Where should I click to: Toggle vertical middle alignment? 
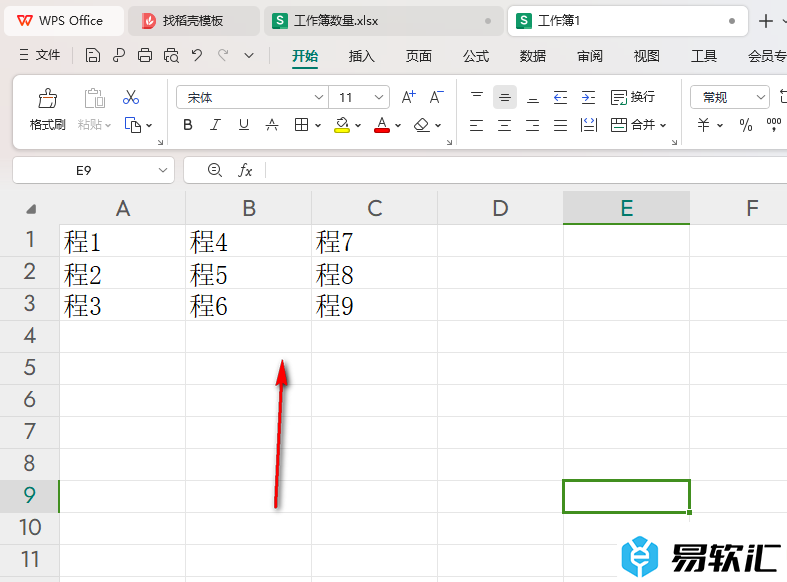pos(505,97)
